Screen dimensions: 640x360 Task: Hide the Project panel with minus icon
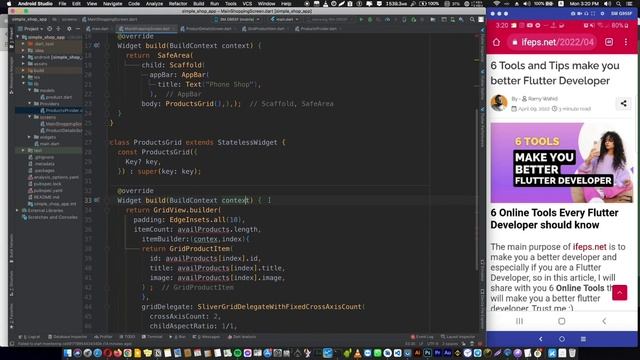(x=78, y=29)
